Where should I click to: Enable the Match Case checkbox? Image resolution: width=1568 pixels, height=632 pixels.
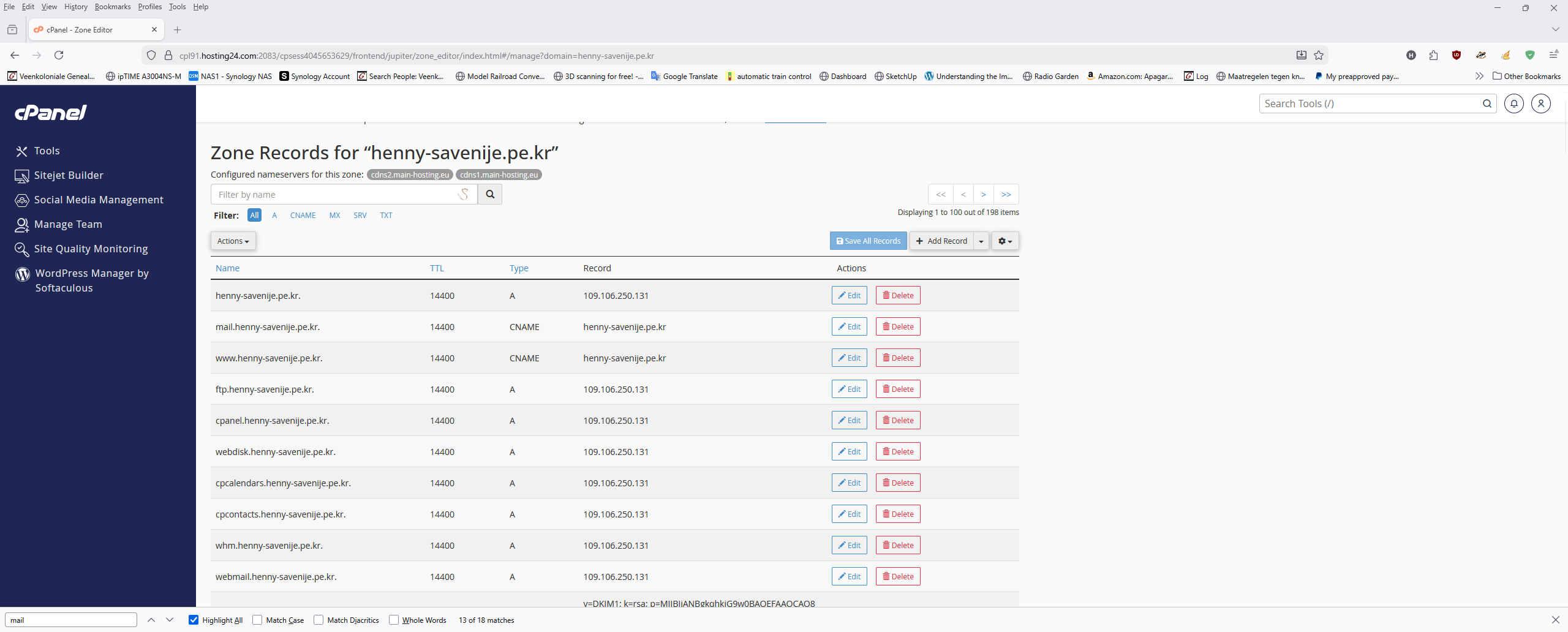[257, 620]
